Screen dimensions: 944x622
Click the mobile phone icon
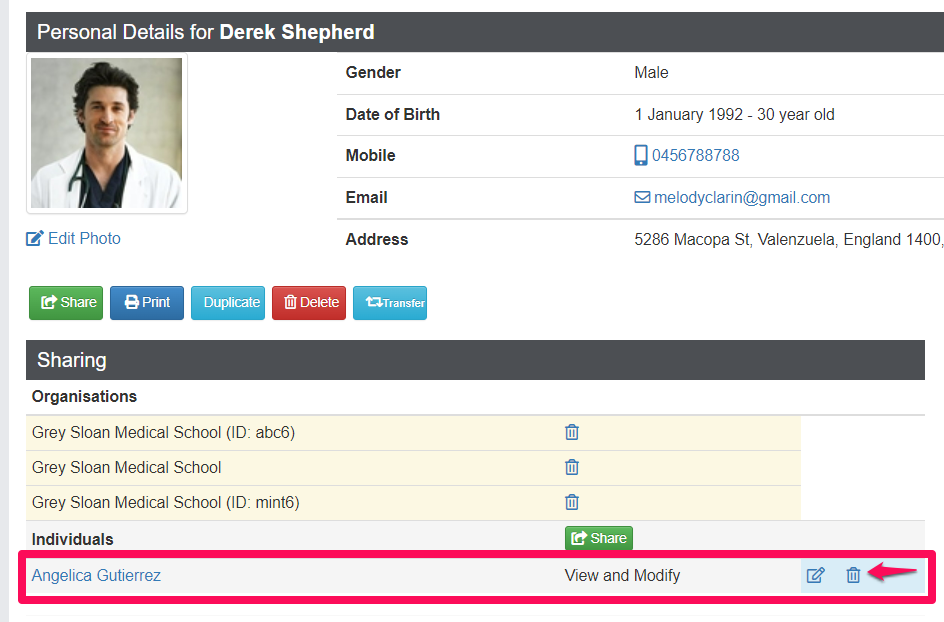click(x=641, y=155)
